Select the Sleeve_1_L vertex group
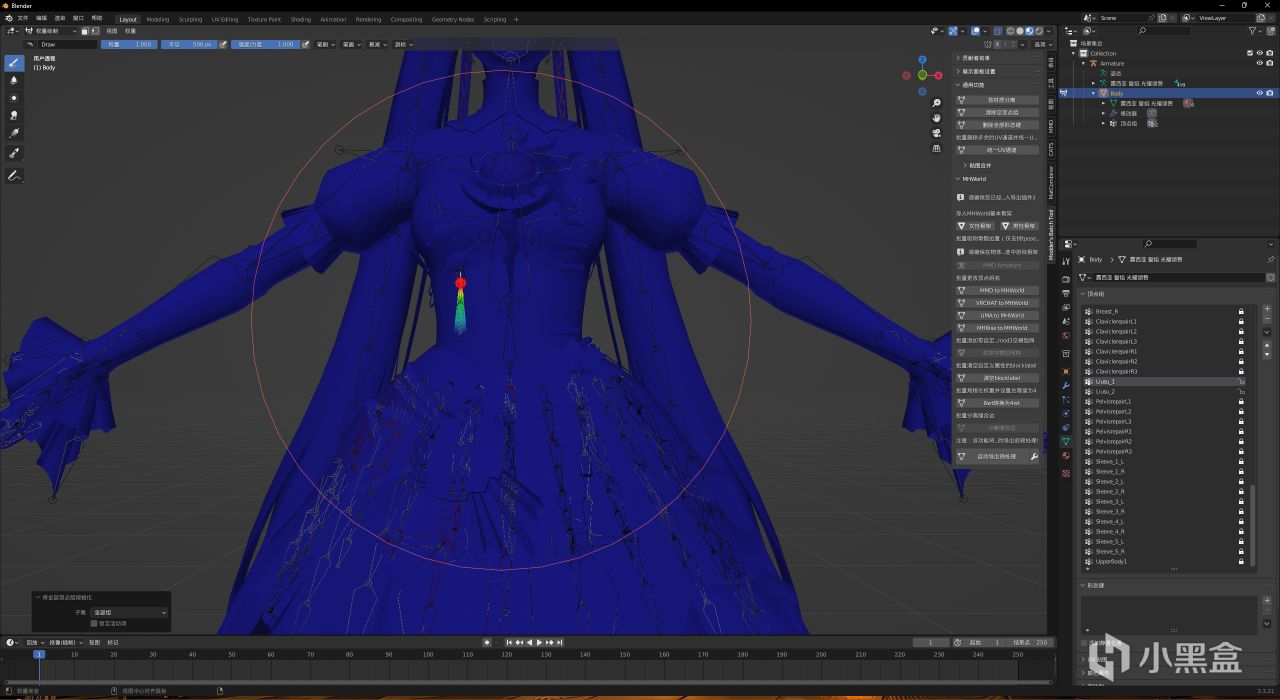 coord(1109,461)
